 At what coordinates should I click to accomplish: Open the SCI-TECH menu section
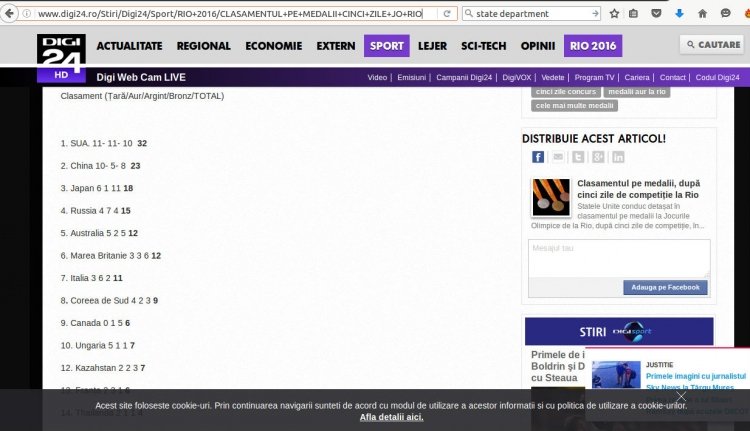pyautogui.click(x=484, y=46)
